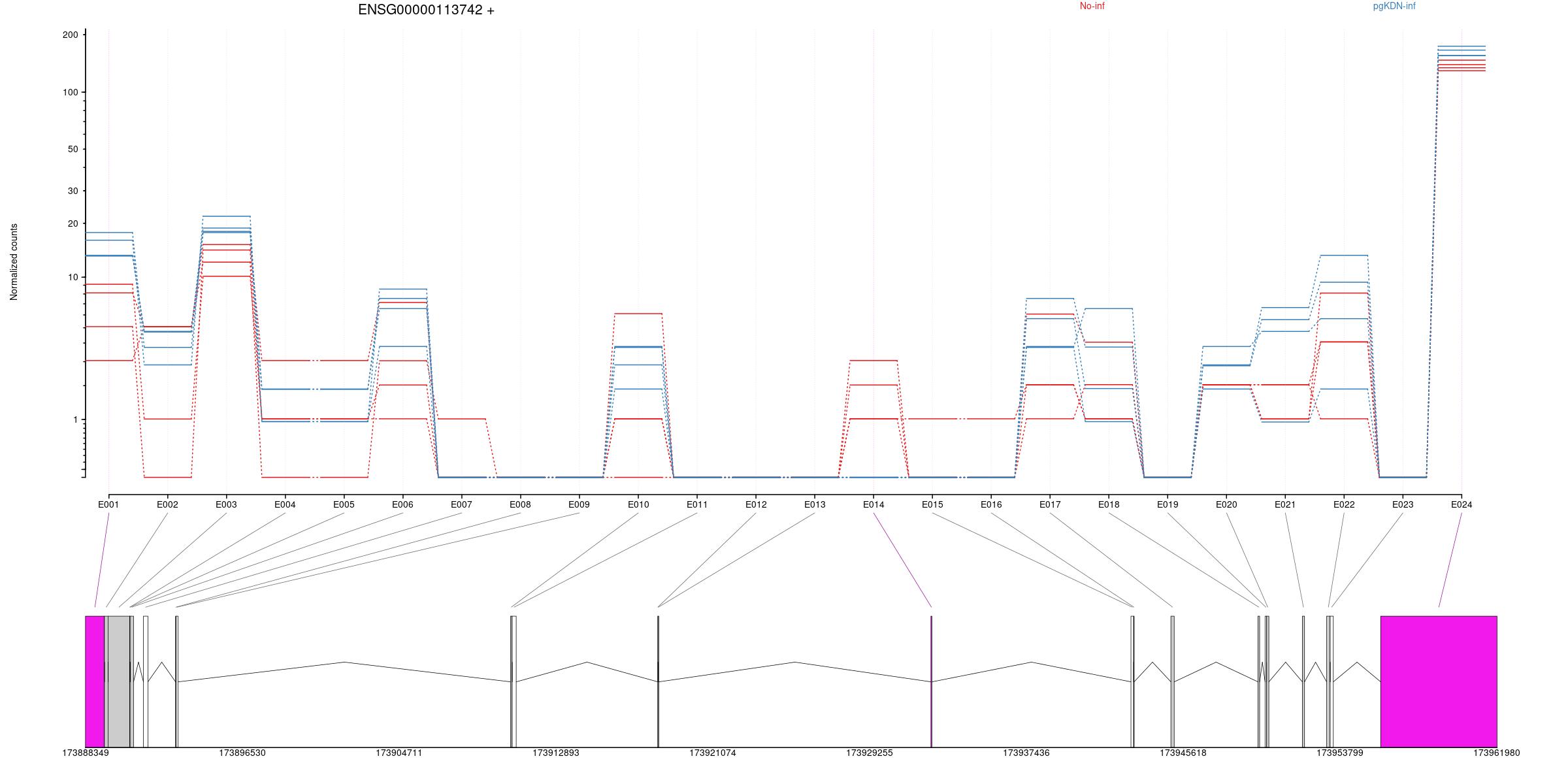Click the Normalized counts axis label

(x=14, y=262)
